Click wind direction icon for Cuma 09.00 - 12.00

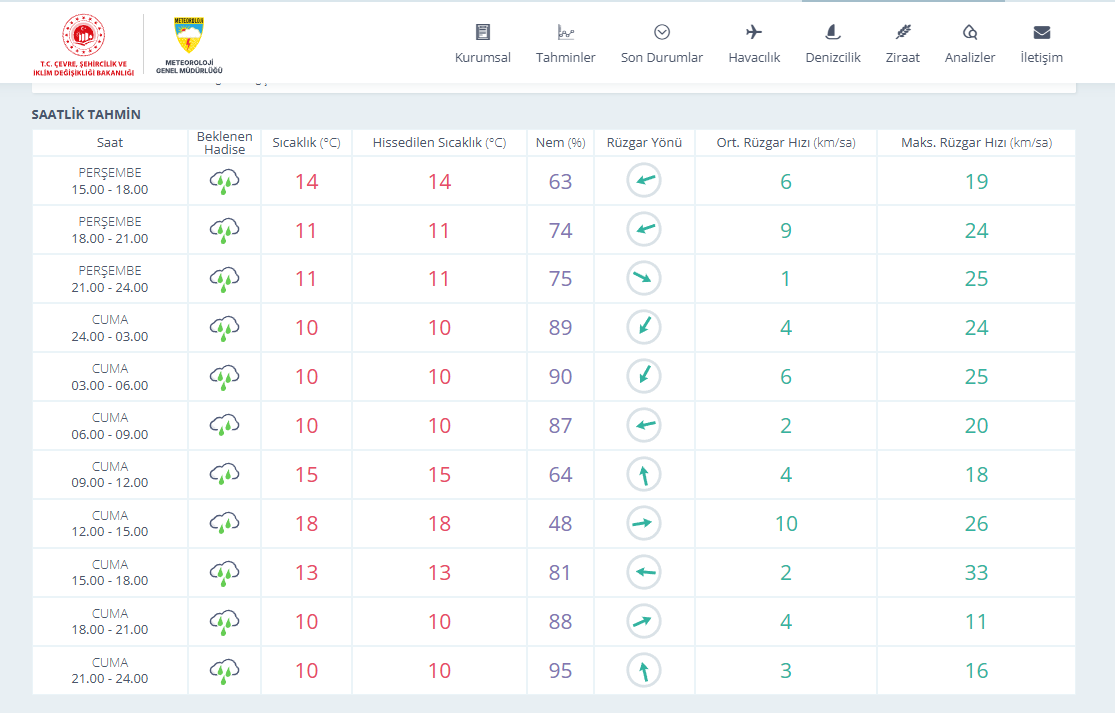pos(644,475)
